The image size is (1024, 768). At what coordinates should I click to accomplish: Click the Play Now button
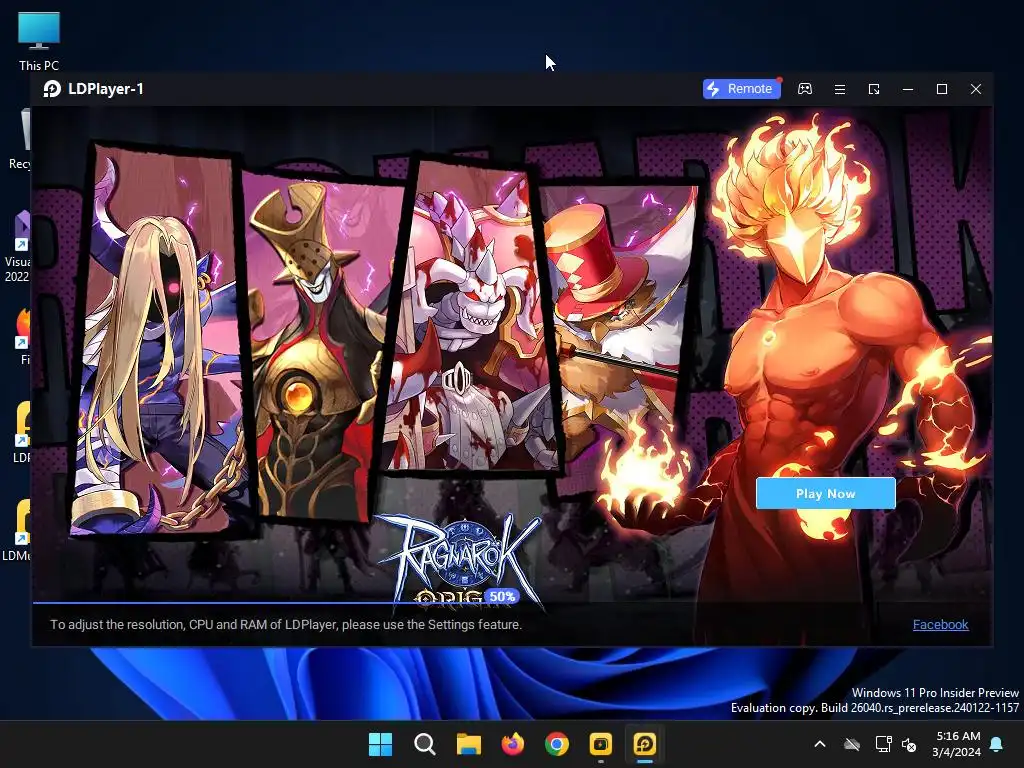[825, 493]
